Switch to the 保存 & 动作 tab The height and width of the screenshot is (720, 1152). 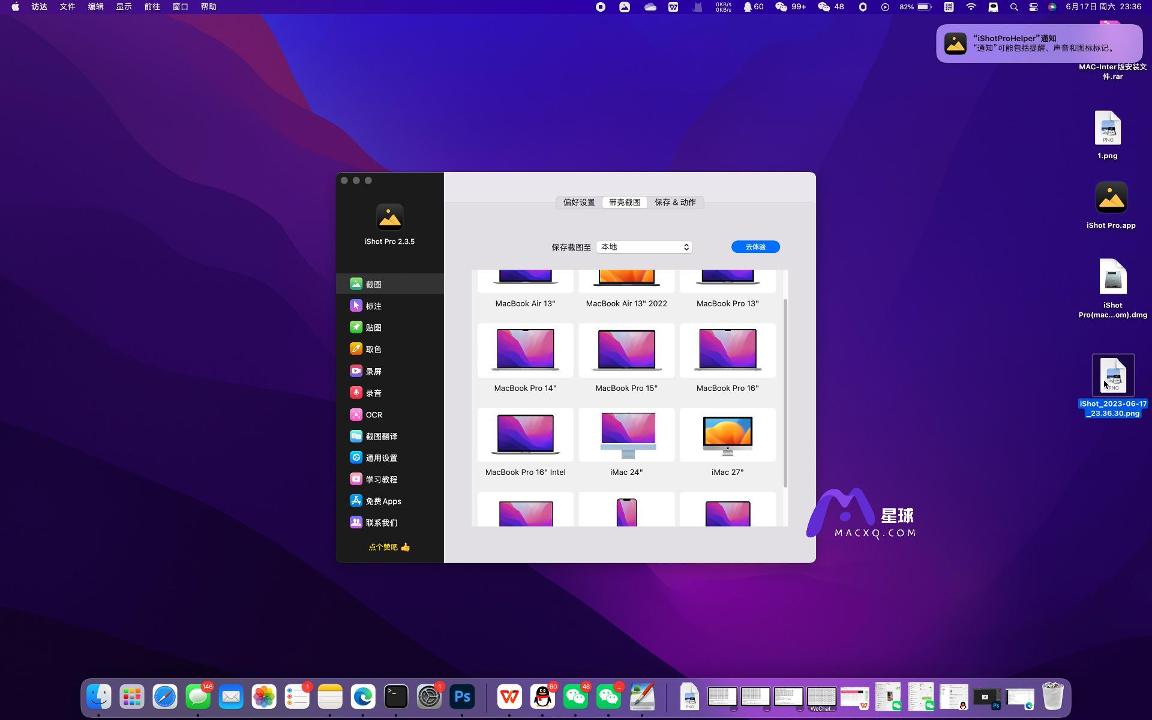coord(675,202)
